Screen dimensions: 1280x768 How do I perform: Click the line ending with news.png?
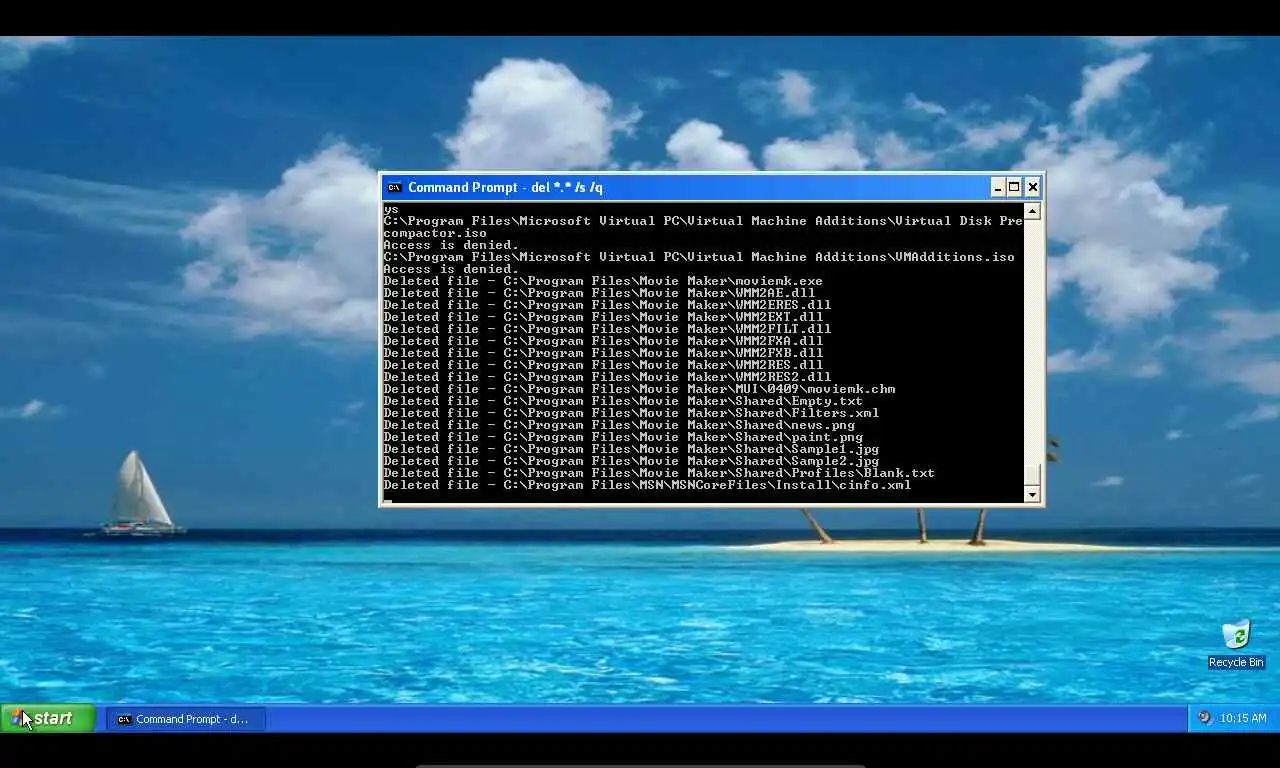(x=619, y=425)
